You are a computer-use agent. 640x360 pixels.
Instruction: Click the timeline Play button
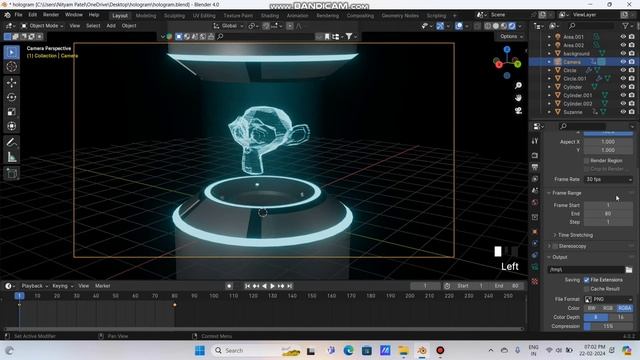273,286
